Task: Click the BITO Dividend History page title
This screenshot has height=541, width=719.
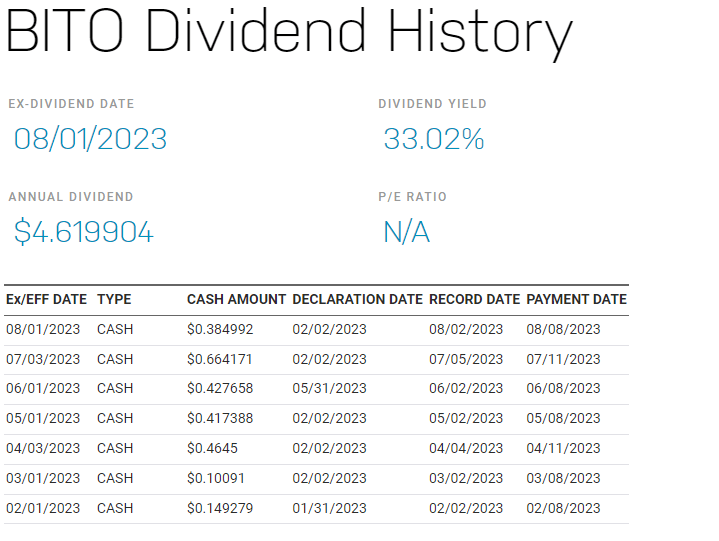Action: coord(288,33)
